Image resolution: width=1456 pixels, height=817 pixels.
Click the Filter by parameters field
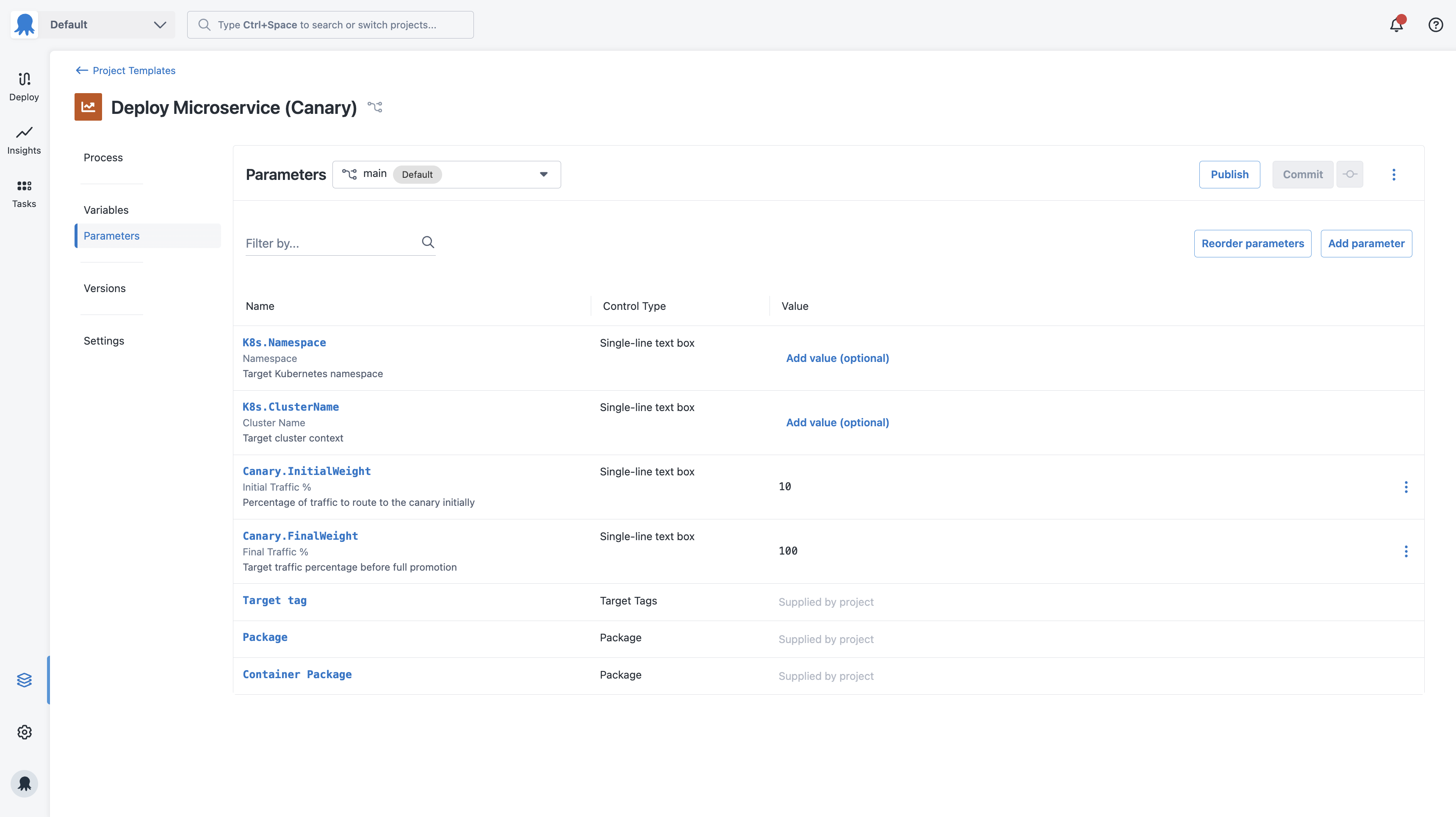coord(328,243)
